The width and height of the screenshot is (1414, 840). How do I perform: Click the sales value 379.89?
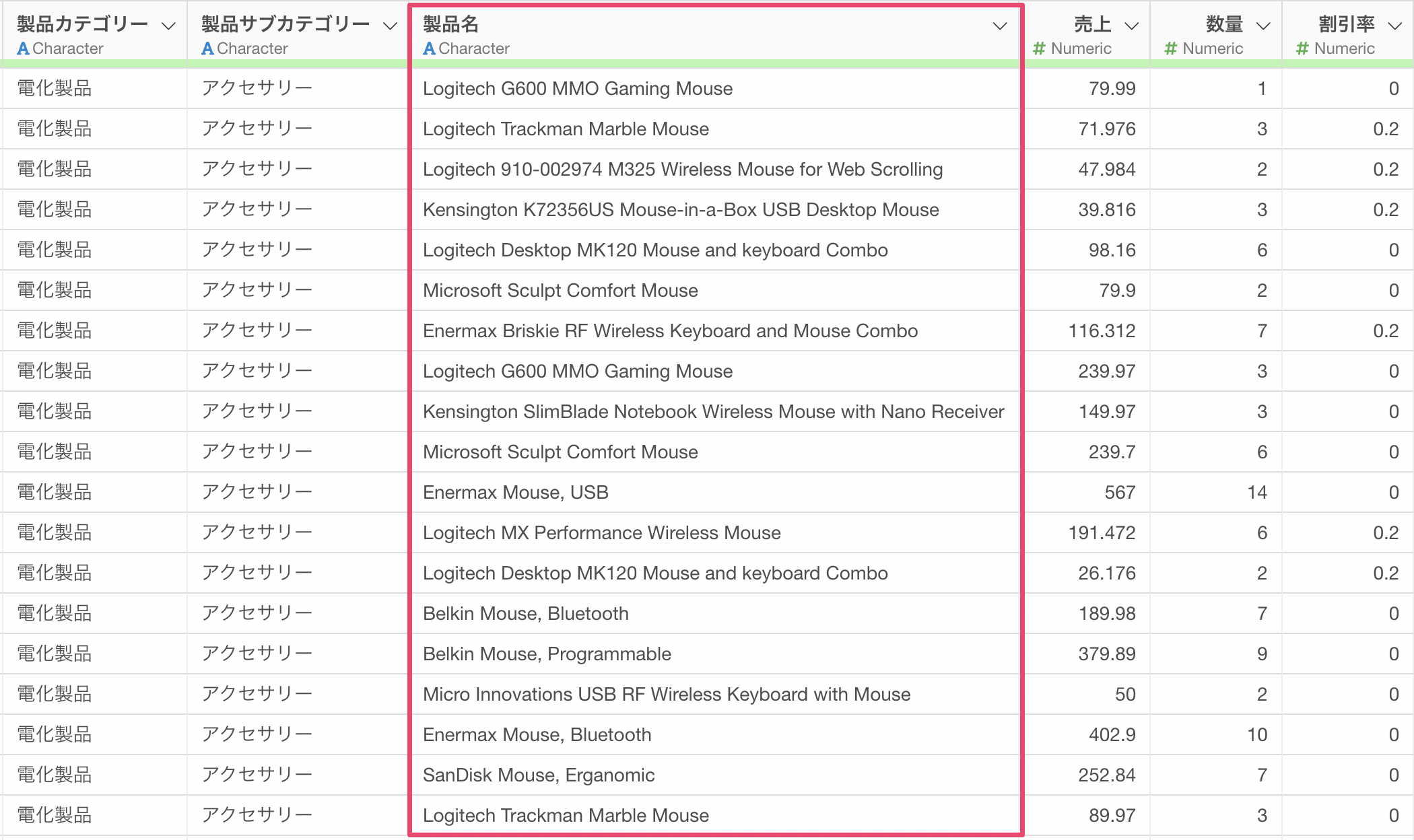[x=1106, y=654]
